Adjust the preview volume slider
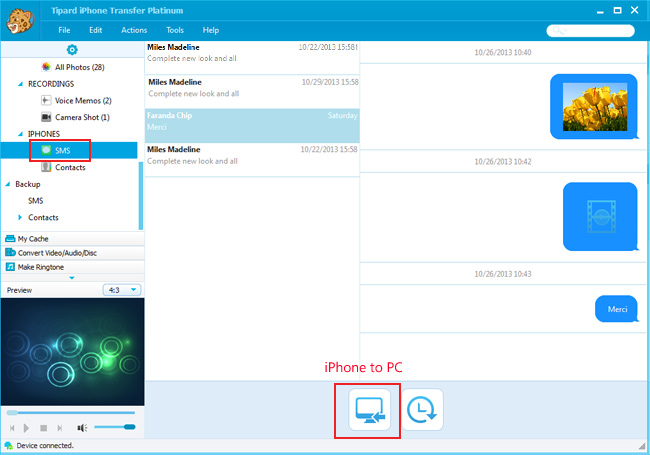This screenshot has width=650, height=455. (114, 427)
